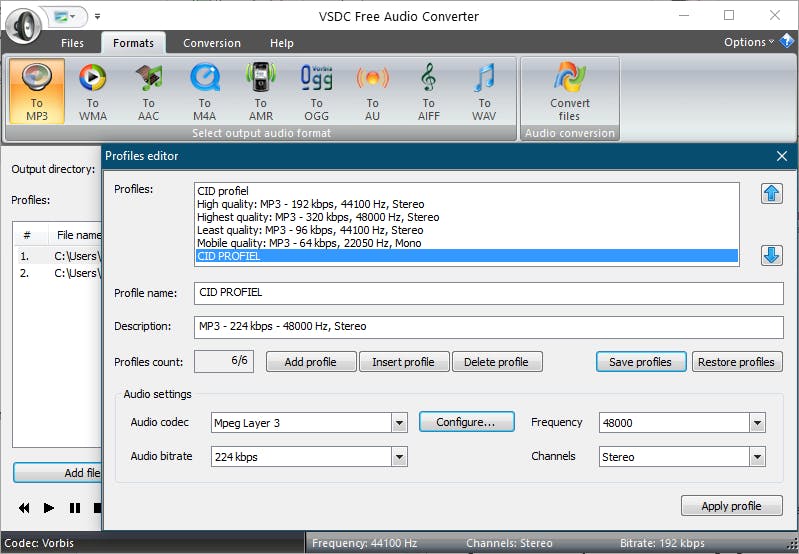This screenshot has height=554, width=799.
Task: Click the Delete profile button
Action: click(x=496, y=362)
